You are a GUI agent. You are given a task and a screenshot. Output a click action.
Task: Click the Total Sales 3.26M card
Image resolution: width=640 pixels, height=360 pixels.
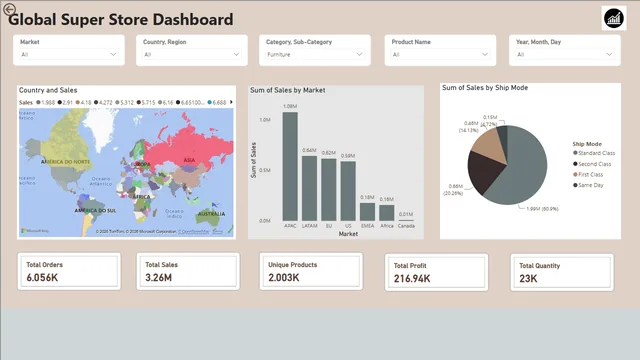[188, 271]
